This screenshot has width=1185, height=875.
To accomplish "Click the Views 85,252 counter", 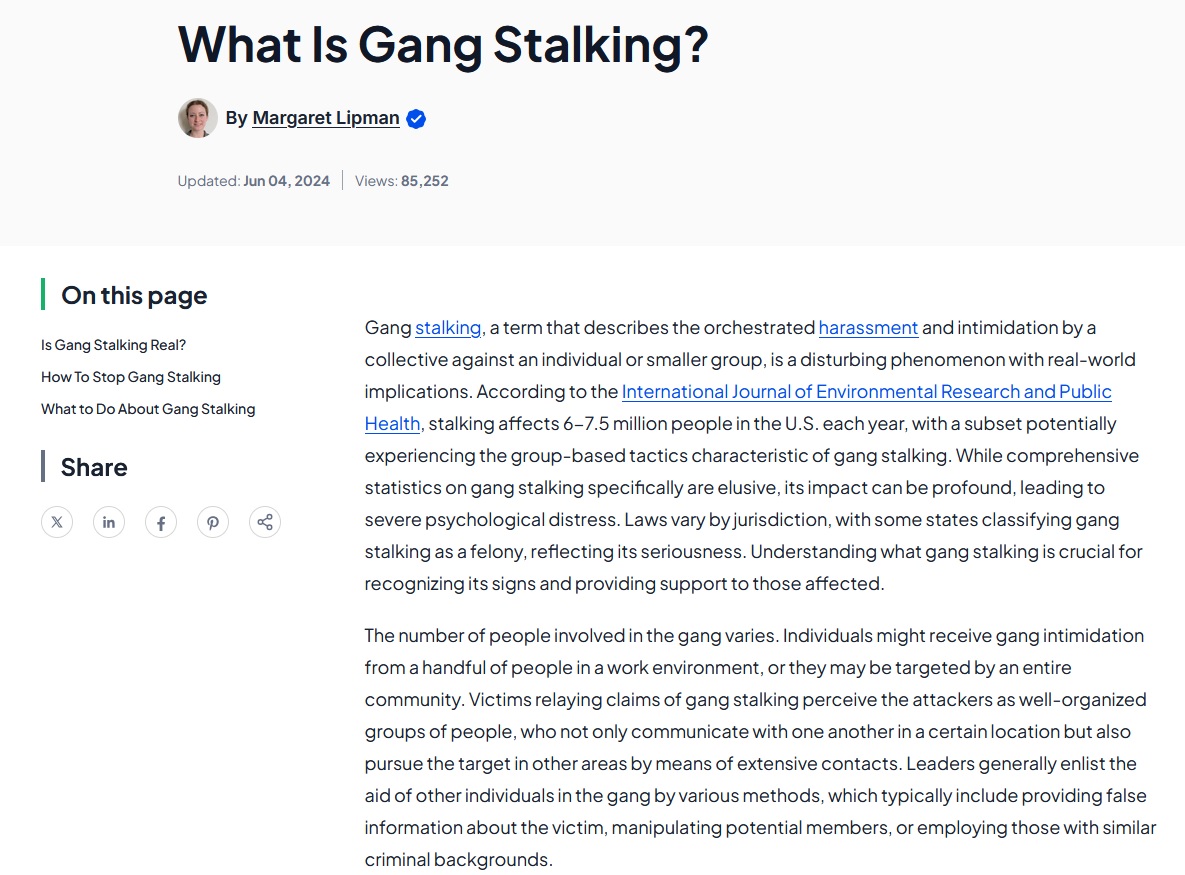I will click(402, 181).
